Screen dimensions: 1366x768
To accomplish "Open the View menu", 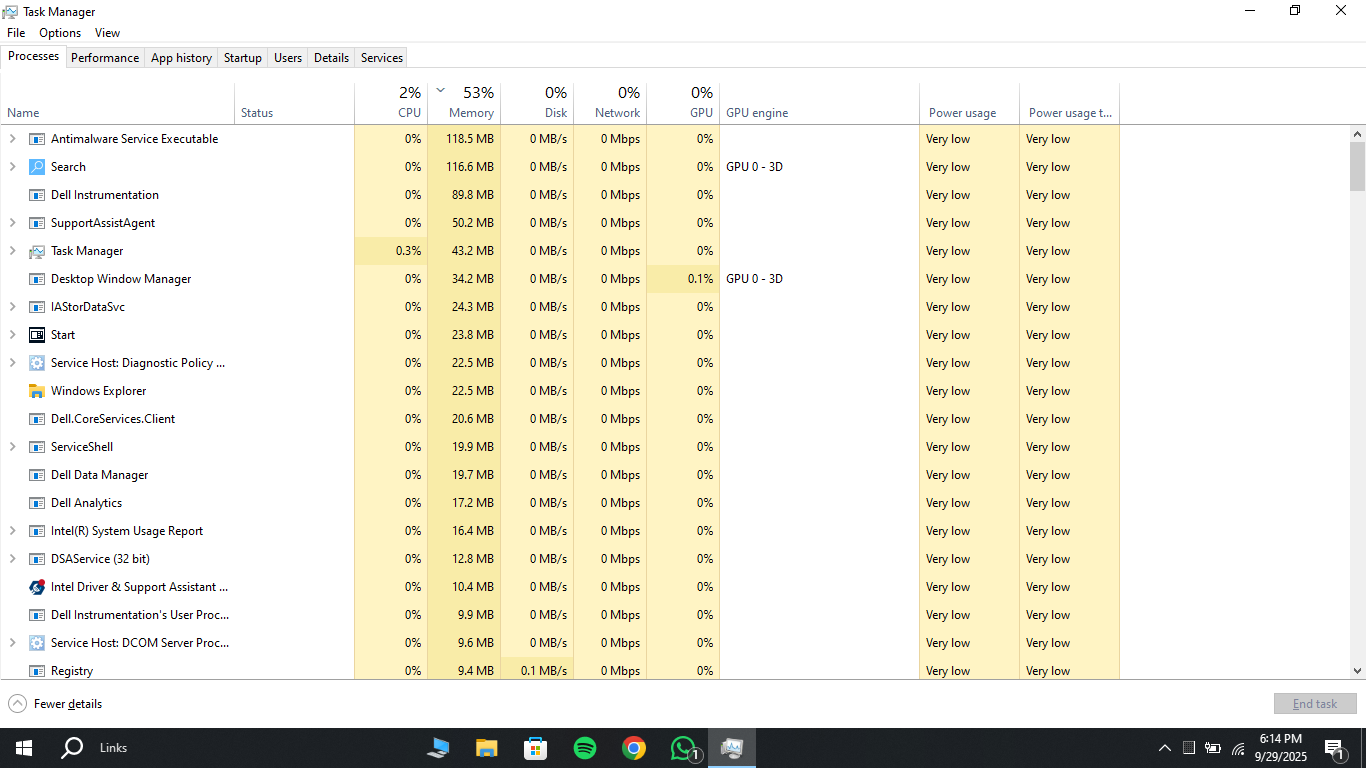I will click(108, 33).
